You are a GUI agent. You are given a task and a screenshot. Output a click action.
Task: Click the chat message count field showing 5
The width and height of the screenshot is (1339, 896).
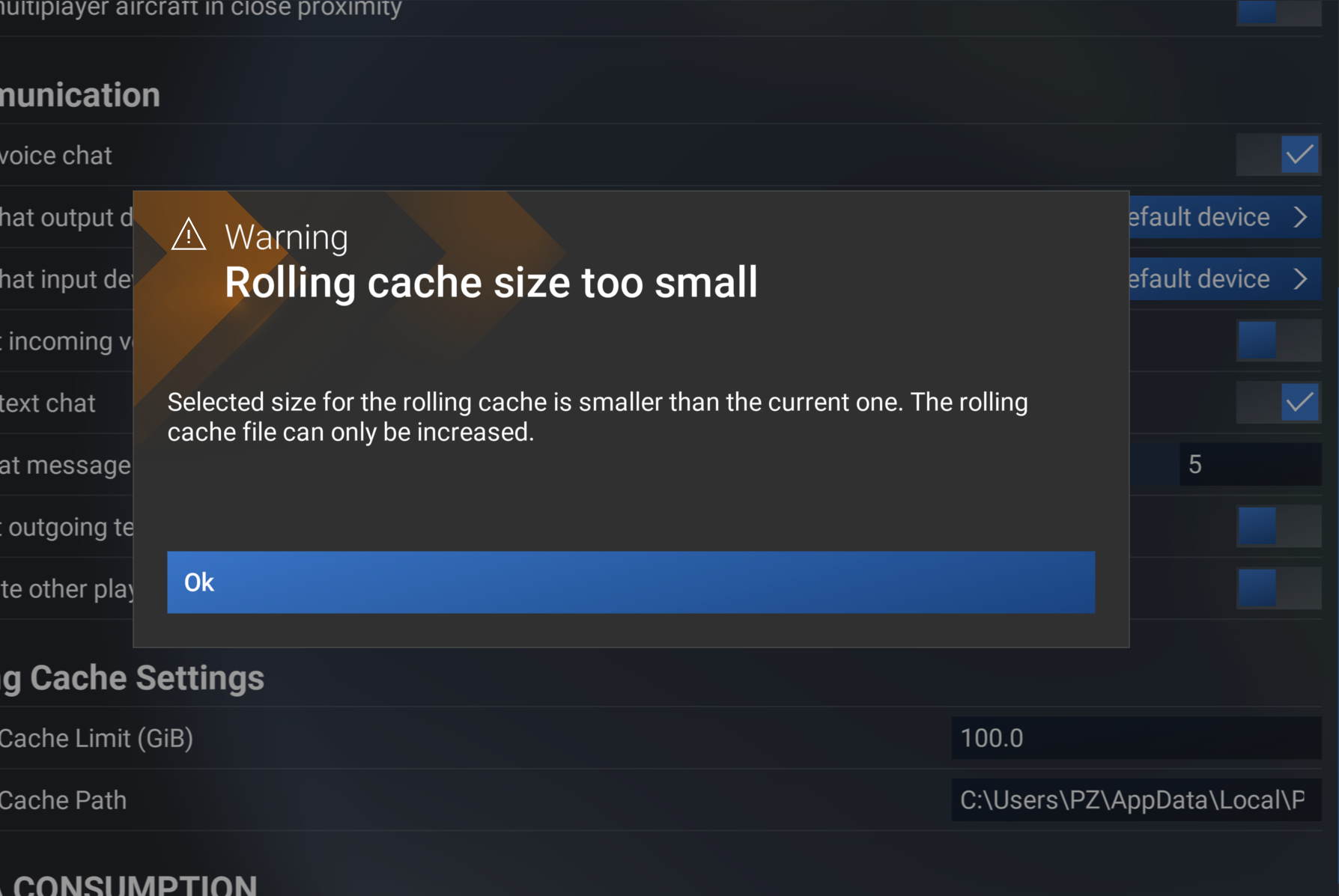click(x=1249, y=464)
